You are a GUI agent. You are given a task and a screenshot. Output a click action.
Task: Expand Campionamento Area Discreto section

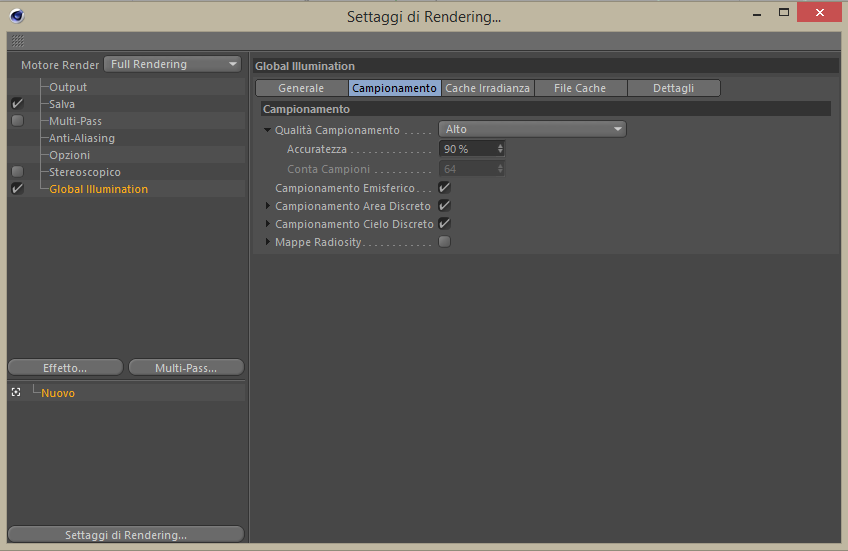[268, 206]
